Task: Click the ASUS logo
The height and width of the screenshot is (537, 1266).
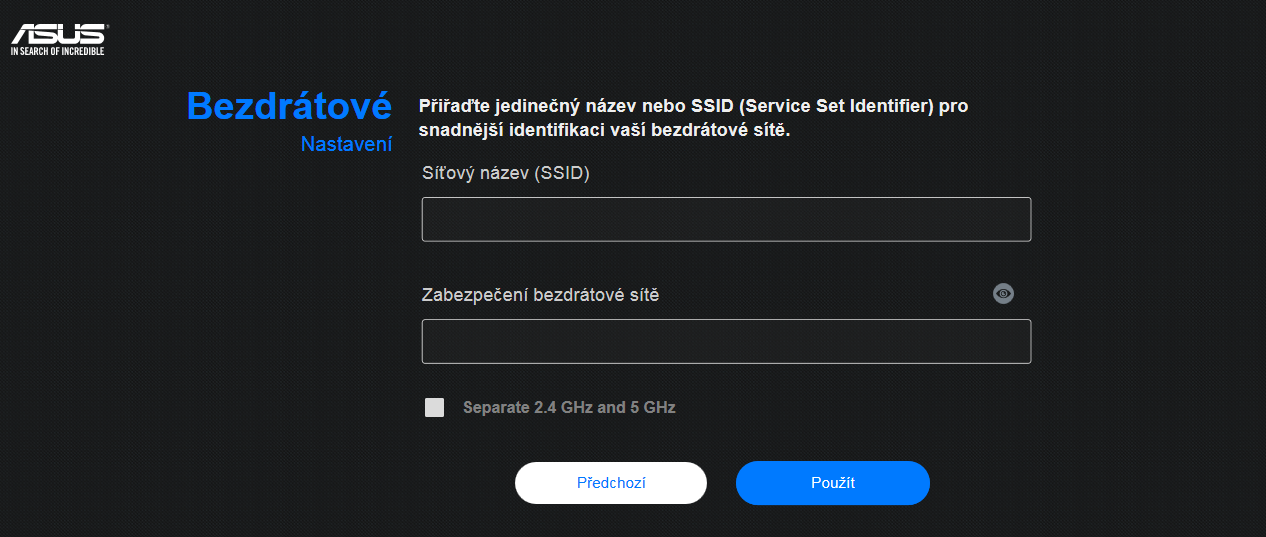Action: click(x=58, y=32)
